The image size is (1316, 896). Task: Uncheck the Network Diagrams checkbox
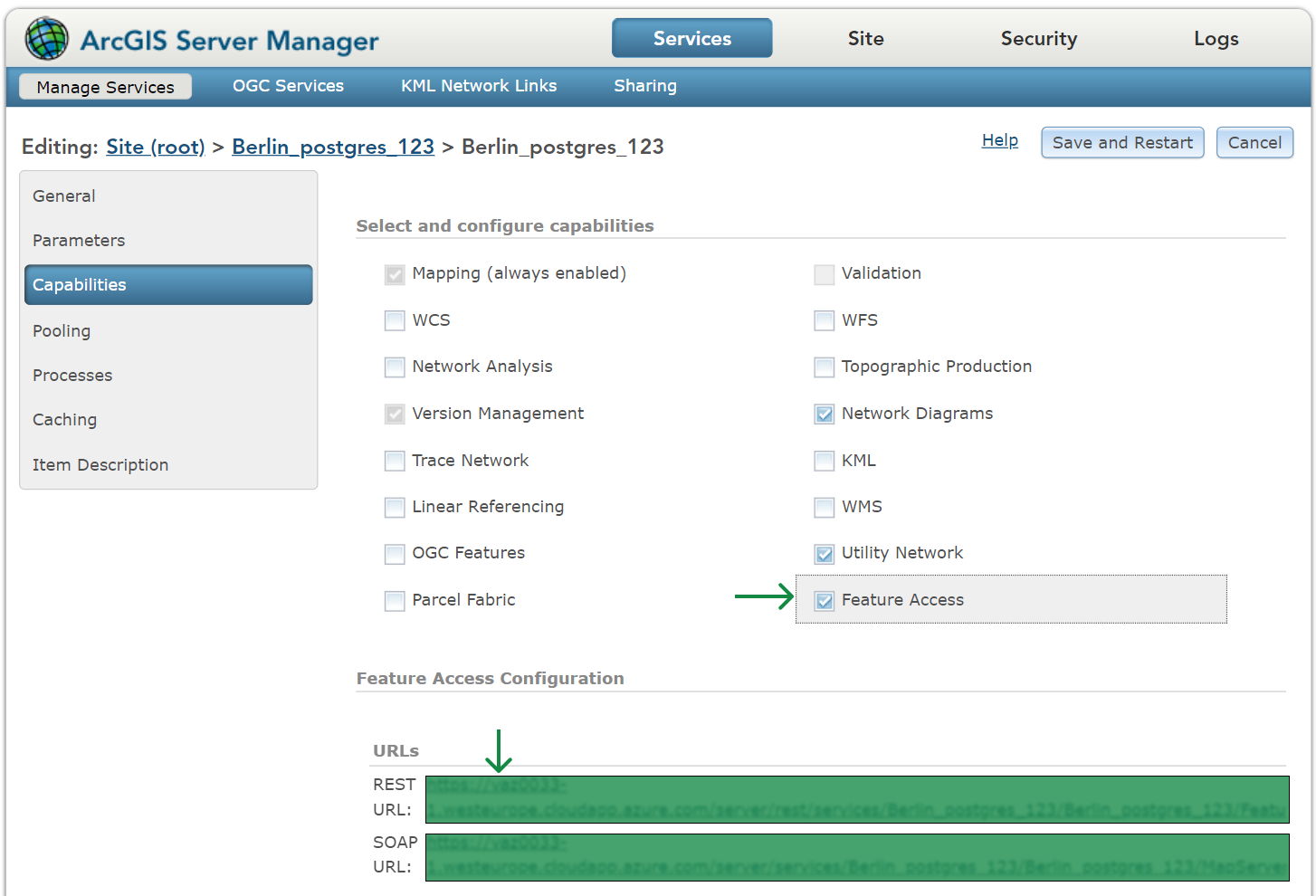(x=824, y=415)
